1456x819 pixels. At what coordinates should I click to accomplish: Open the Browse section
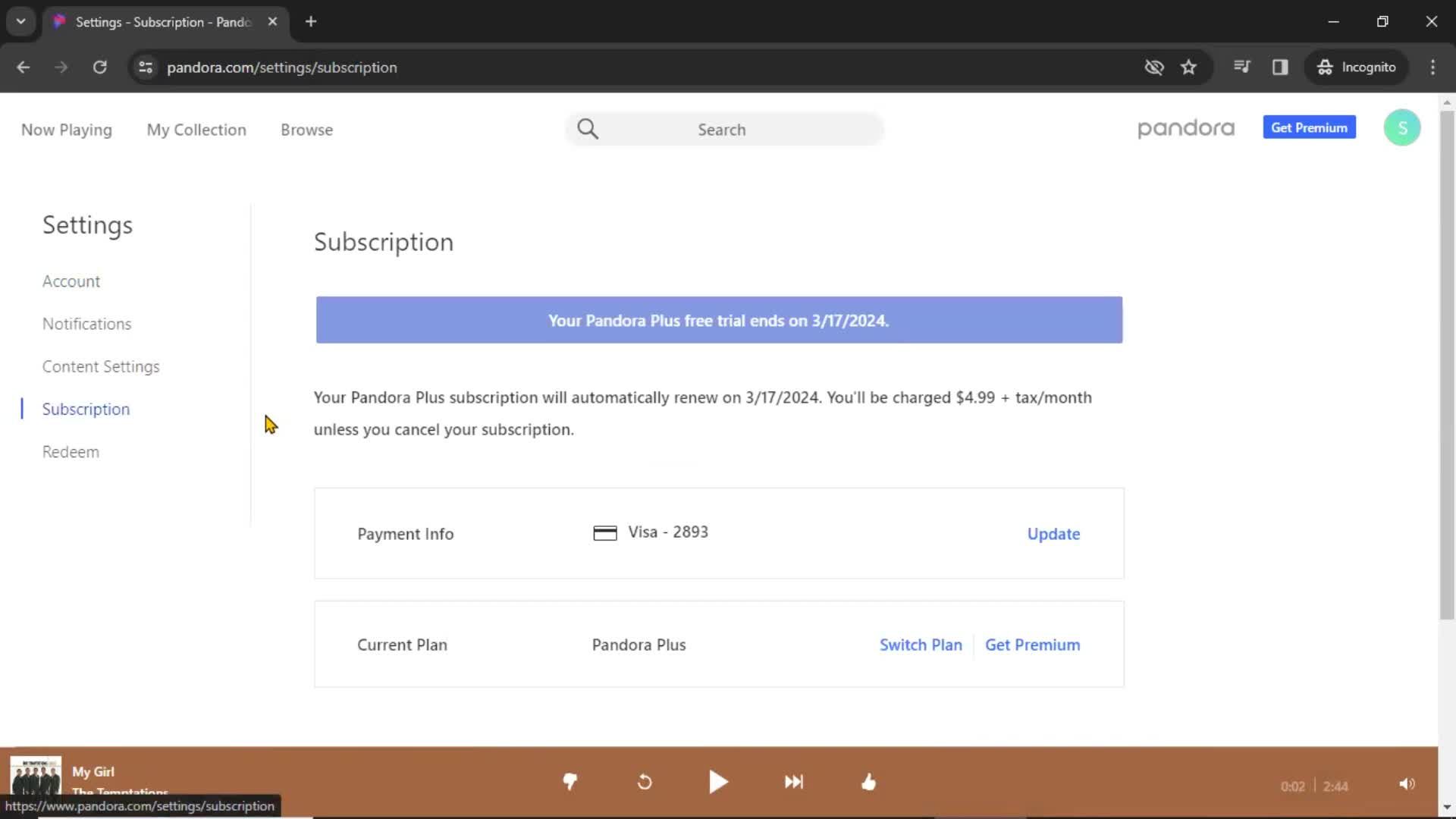click(x=306, y=130)
